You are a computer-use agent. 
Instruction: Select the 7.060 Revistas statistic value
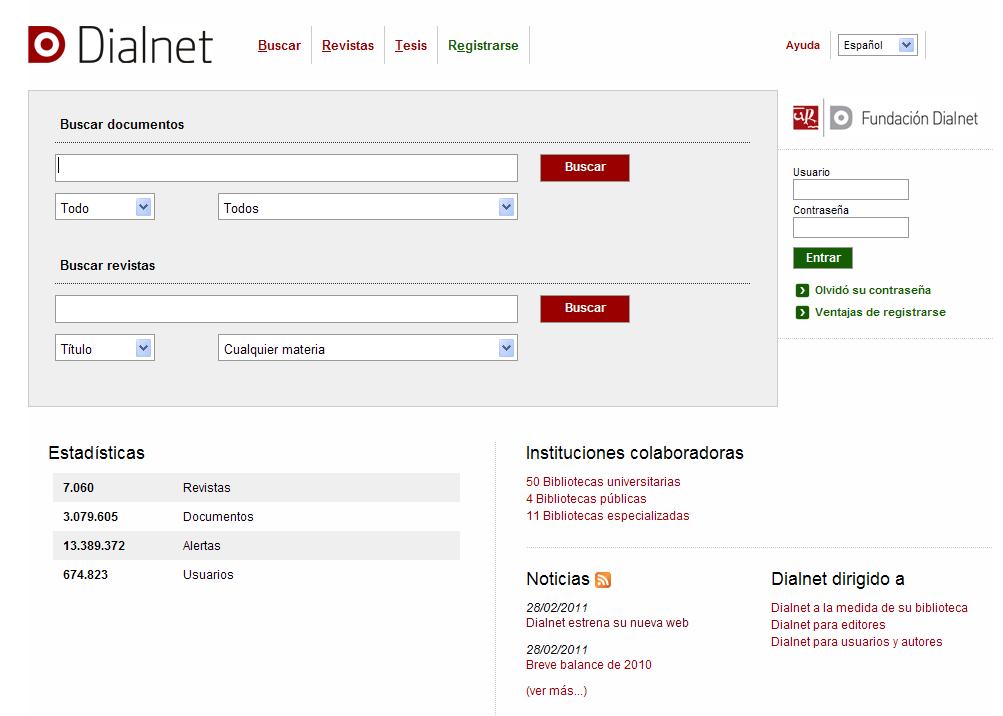[78, 488]
